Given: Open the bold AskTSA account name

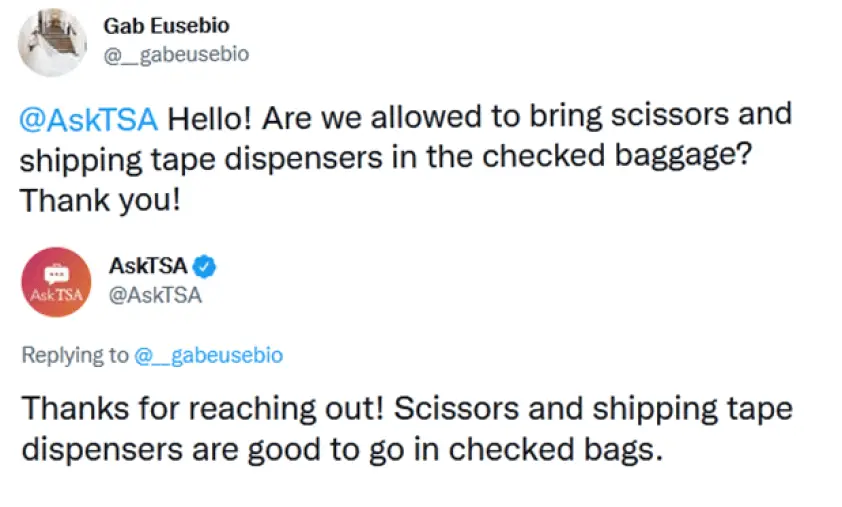Looking at the screenshot, I should pos(148,266).
